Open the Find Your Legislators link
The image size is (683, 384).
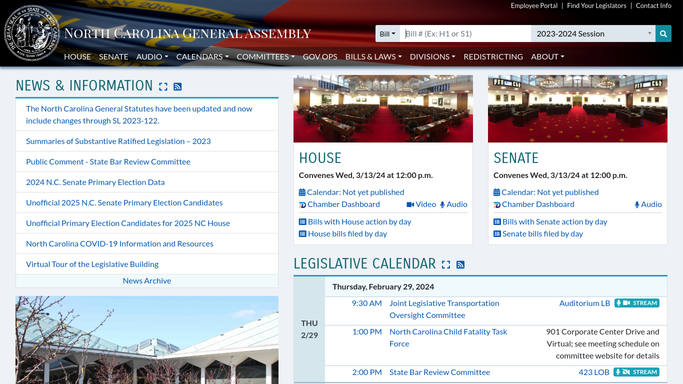(x=596, y=6)
